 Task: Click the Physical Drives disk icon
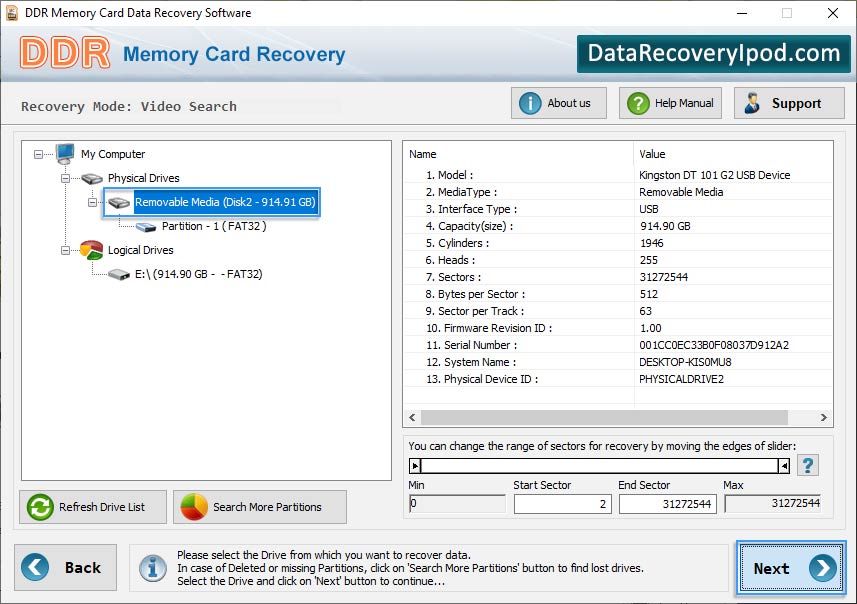point(92,178)
